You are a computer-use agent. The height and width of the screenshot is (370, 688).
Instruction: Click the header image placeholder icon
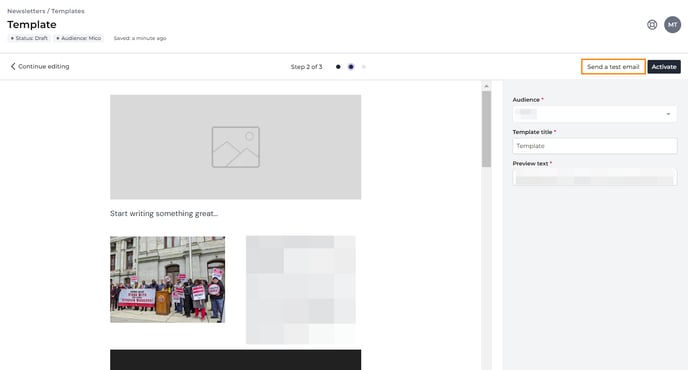click(x=236, y=147)
